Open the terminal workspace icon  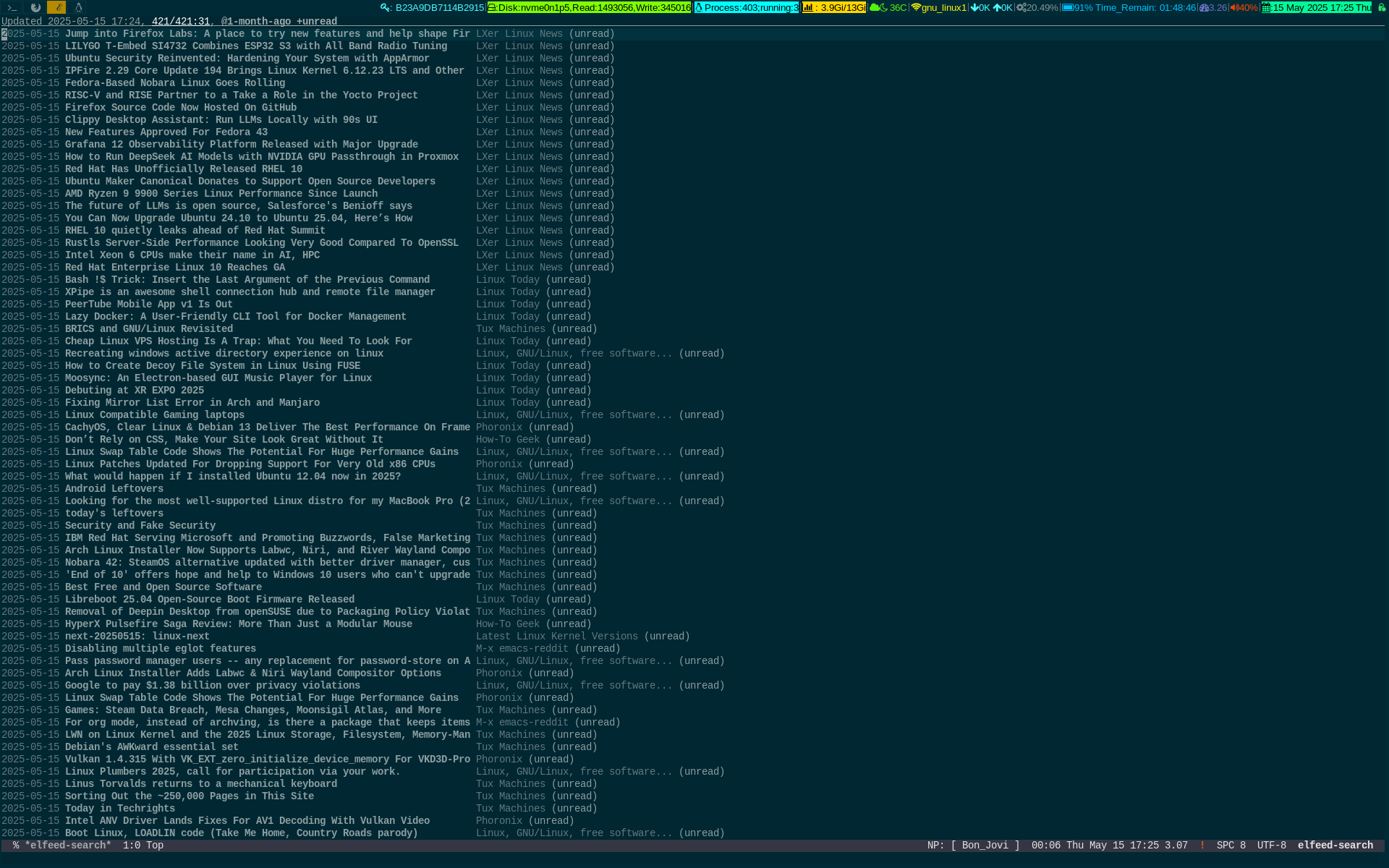(x=12, y=8)
